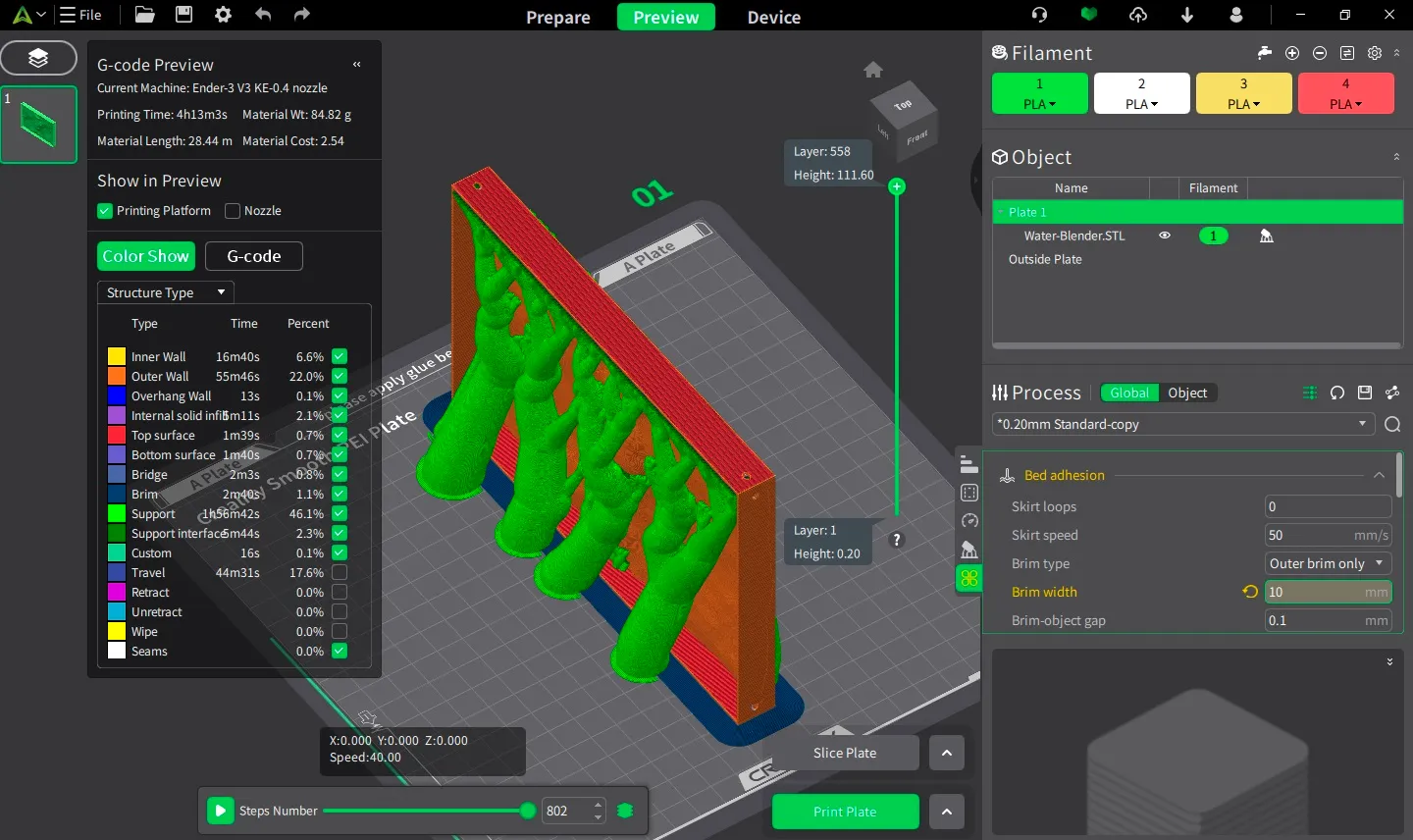Enable the Nozzle checkbox
Viewport: 1413px width, 840px height.
(x=233, y=211)
